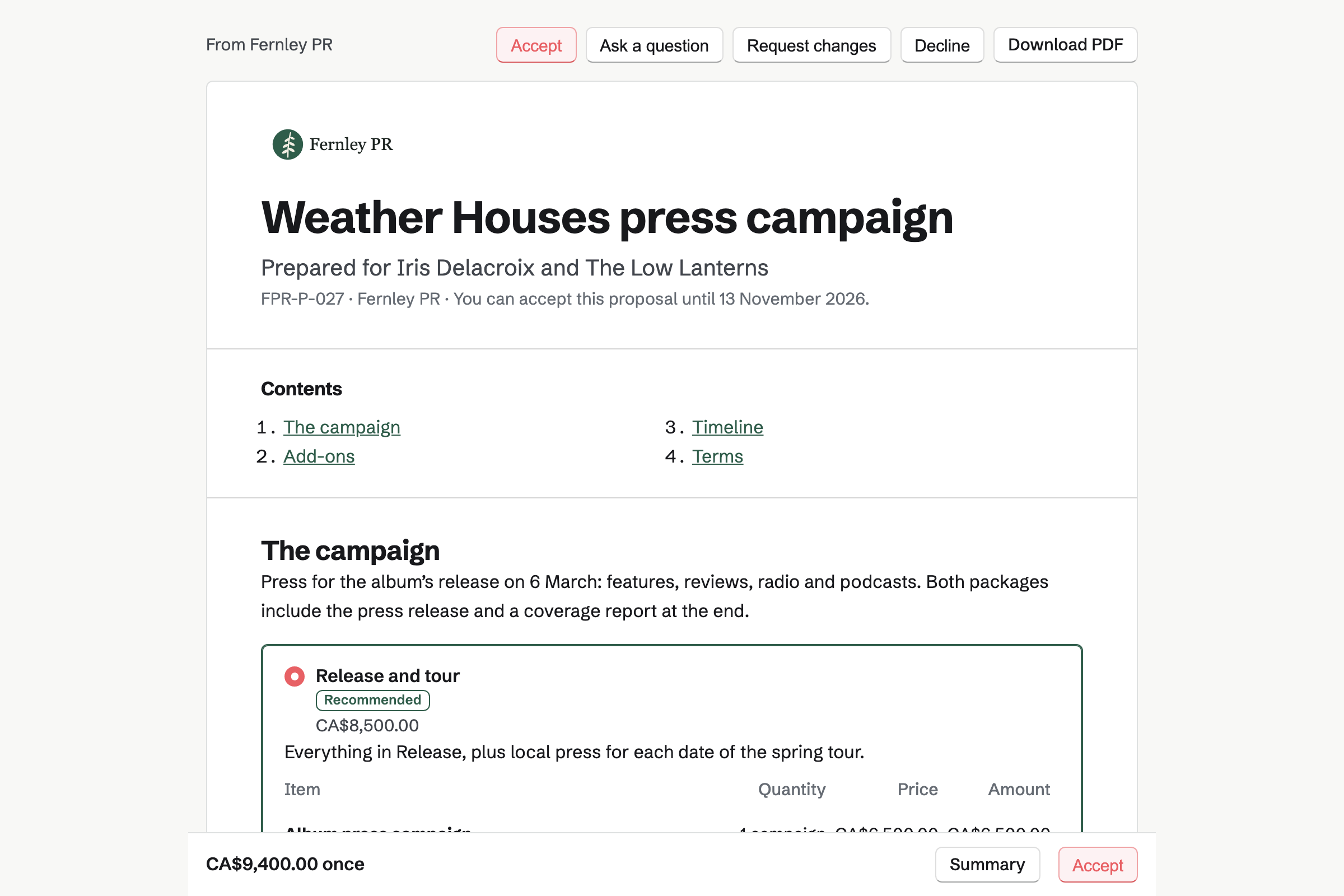Open the Timeline contents link

point(727,427)
